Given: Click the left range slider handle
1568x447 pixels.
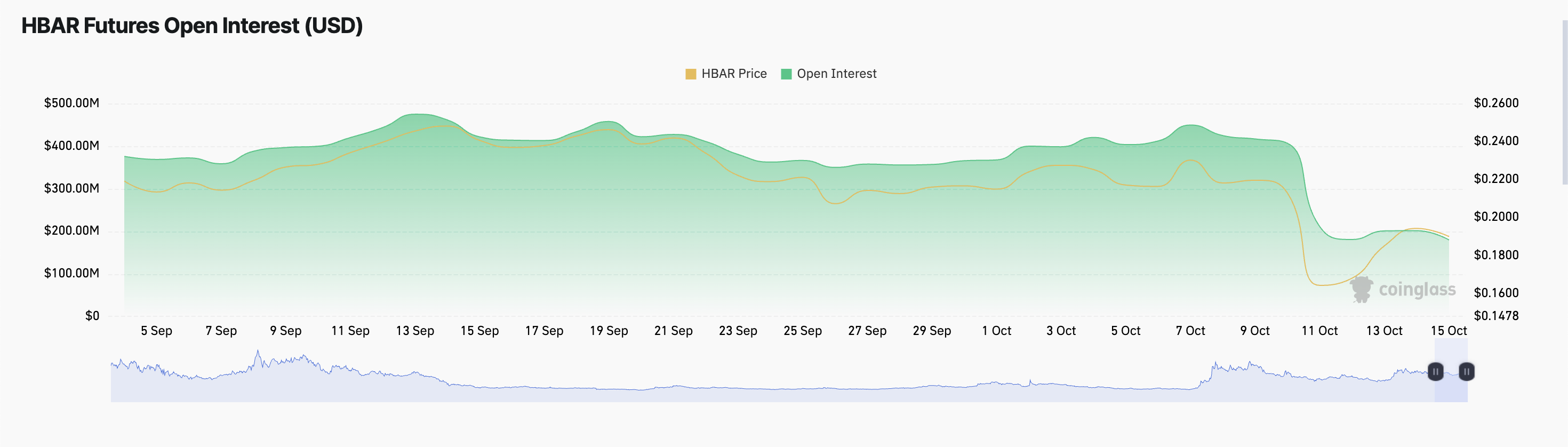Looking at the screenshot, I should 1435,371.
